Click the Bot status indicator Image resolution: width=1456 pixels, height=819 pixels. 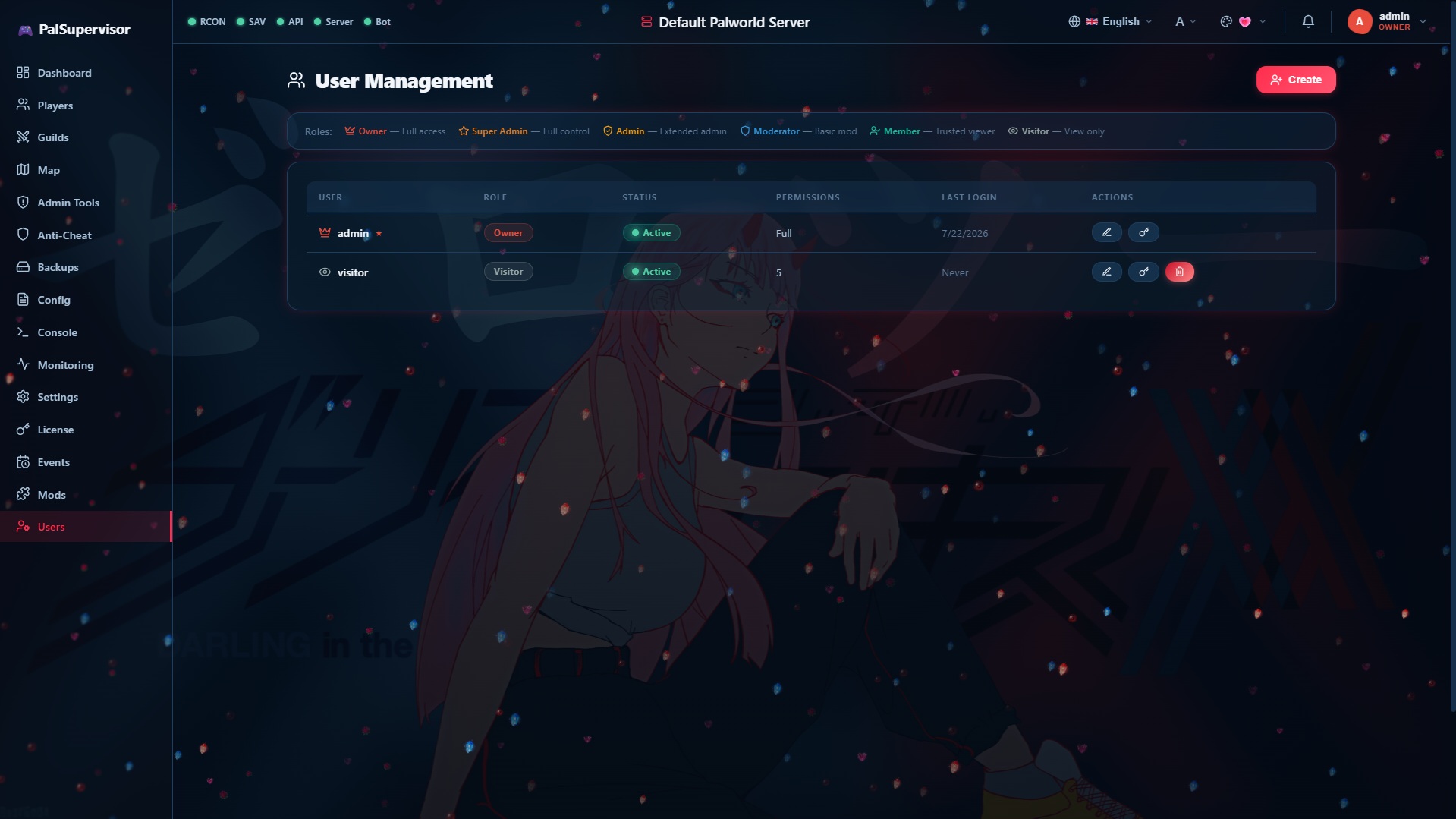(377, 22)
